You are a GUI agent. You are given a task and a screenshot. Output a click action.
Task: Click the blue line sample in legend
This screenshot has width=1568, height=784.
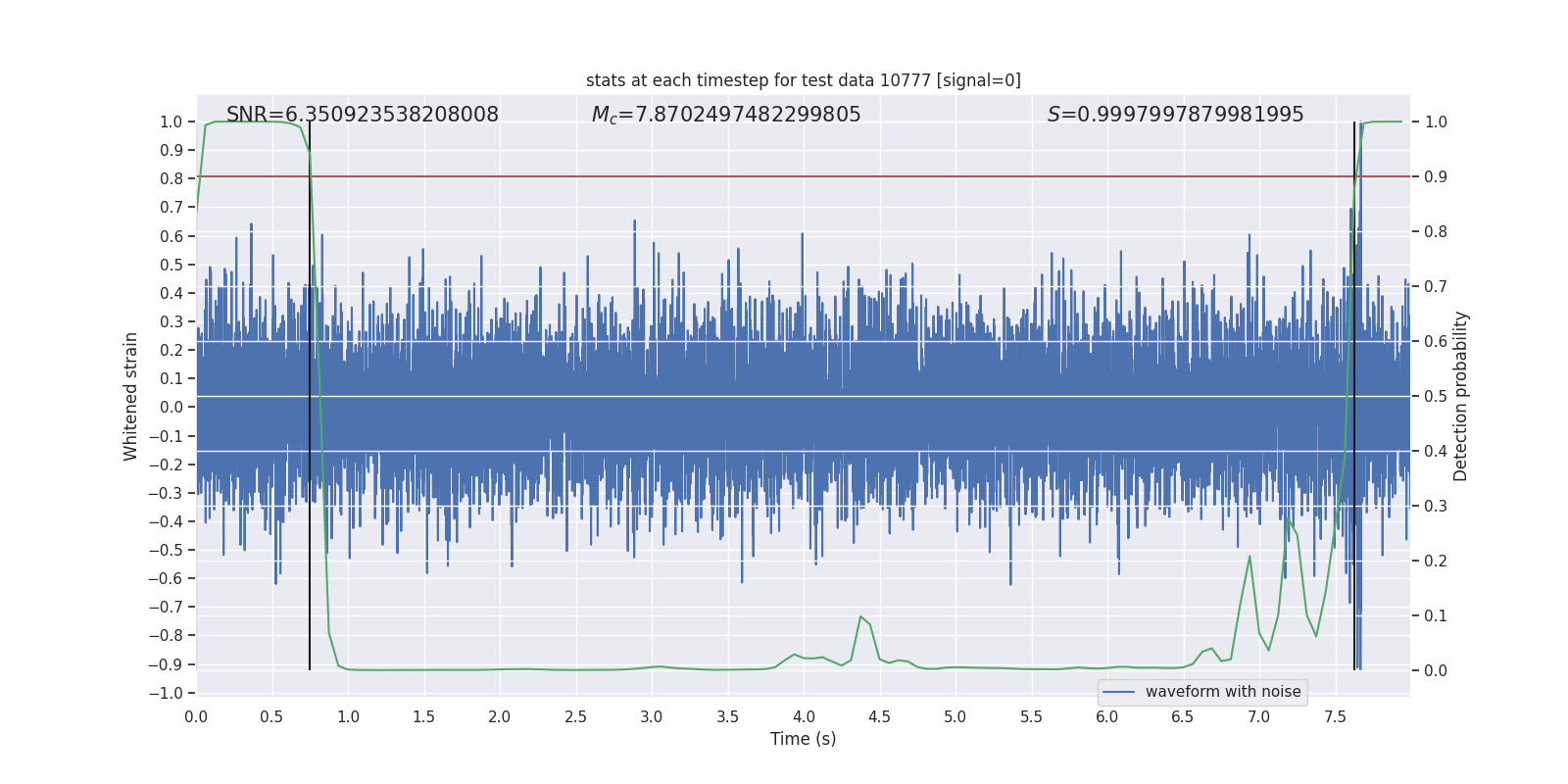pos(1118,692)
